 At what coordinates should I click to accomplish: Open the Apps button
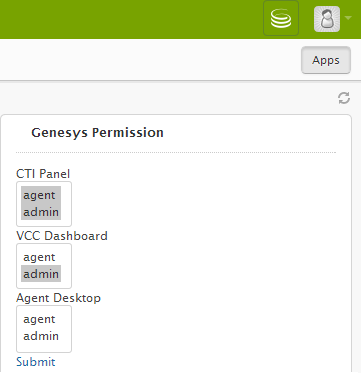(326, 60)
